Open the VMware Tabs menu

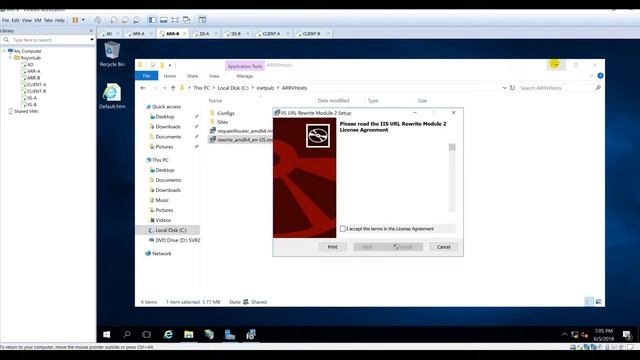coord(48,20)
